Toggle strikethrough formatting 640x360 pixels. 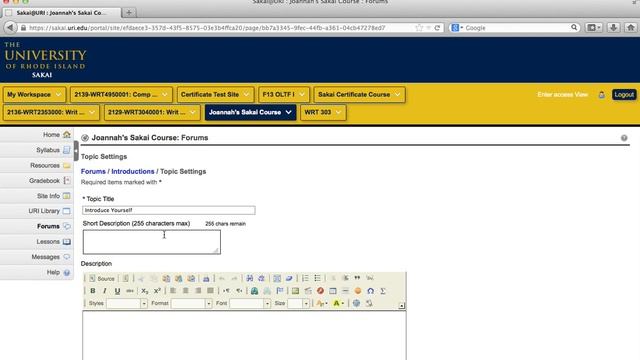[x=130, y=291]
